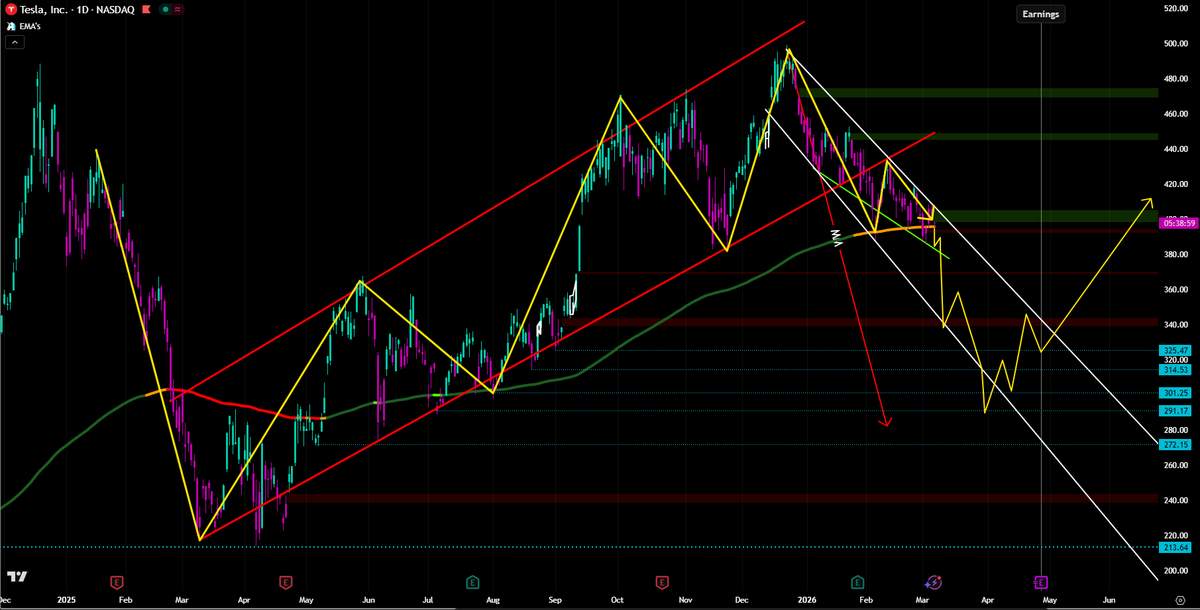Image resolution: width=1200 pixels, height=610 pixels.
Task: Click the 500.00 value on the price axis
Action: point(1175,44)
